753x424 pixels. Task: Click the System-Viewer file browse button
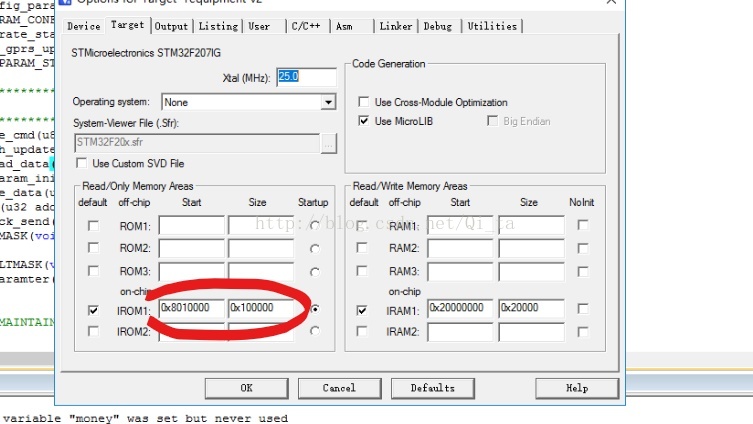[328, 143]
